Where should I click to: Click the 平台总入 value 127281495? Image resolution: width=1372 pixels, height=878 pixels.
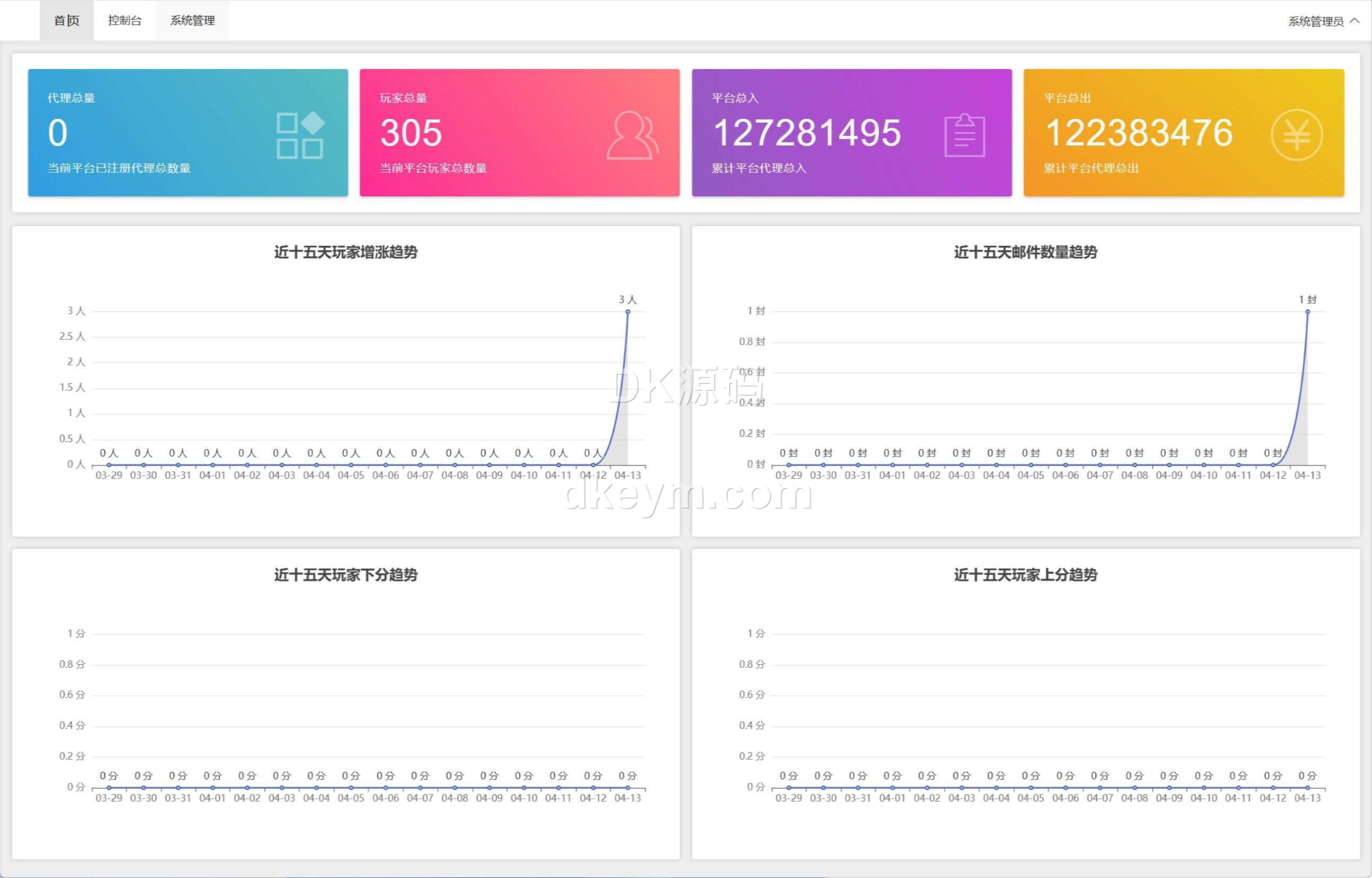(x=807, y=133)
